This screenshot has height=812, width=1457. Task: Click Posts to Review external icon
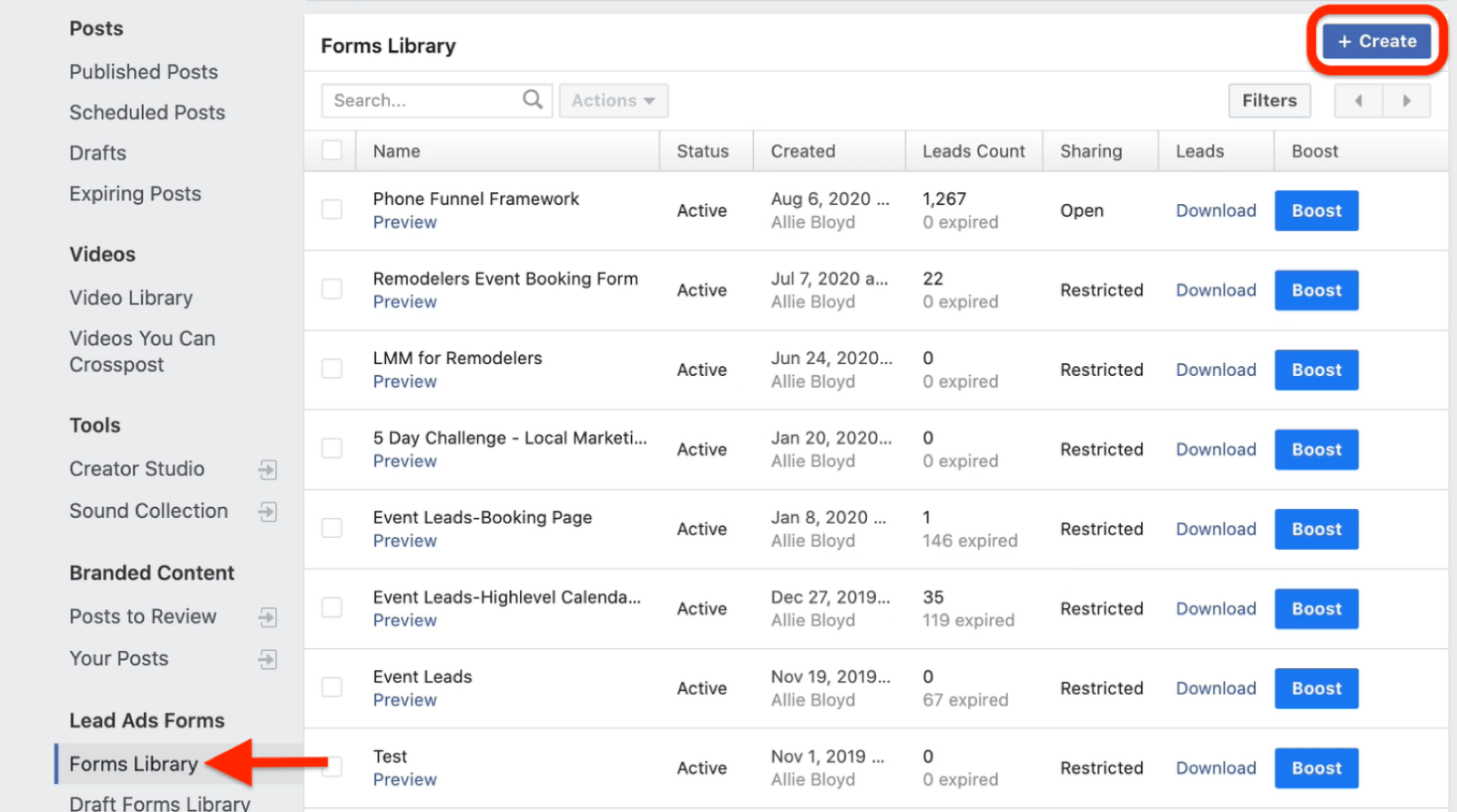(x=267, y=617)
